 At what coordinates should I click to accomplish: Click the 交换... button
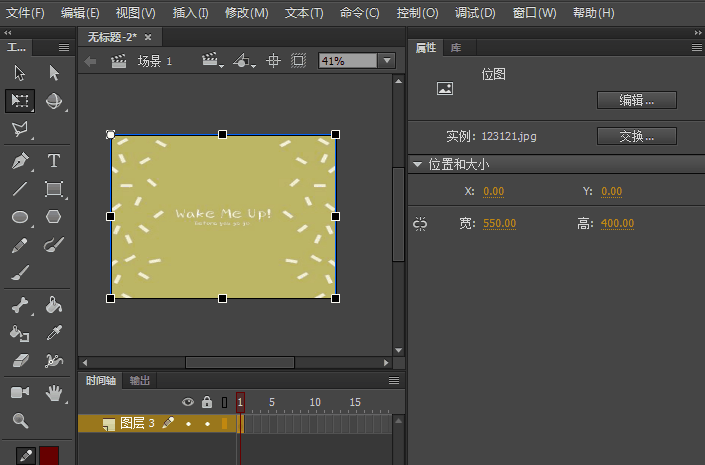(x=636, y=136)
